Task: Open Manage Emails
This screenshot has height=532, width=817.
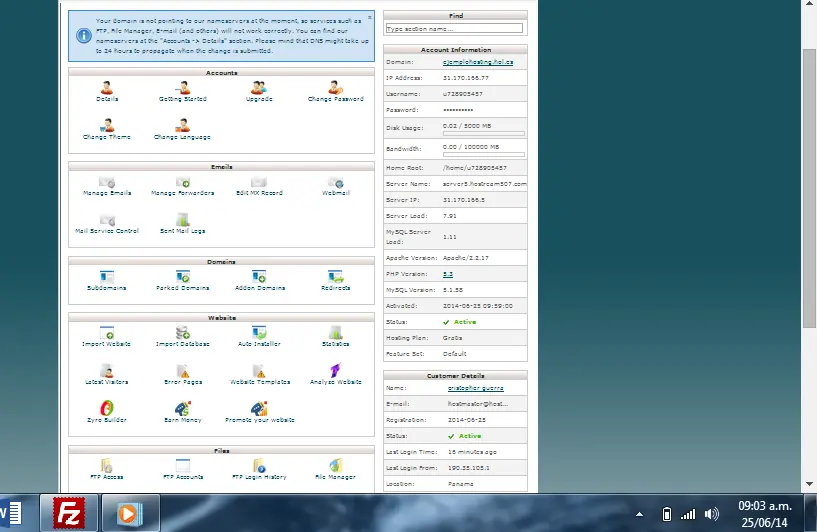Action: pos(107,182)
